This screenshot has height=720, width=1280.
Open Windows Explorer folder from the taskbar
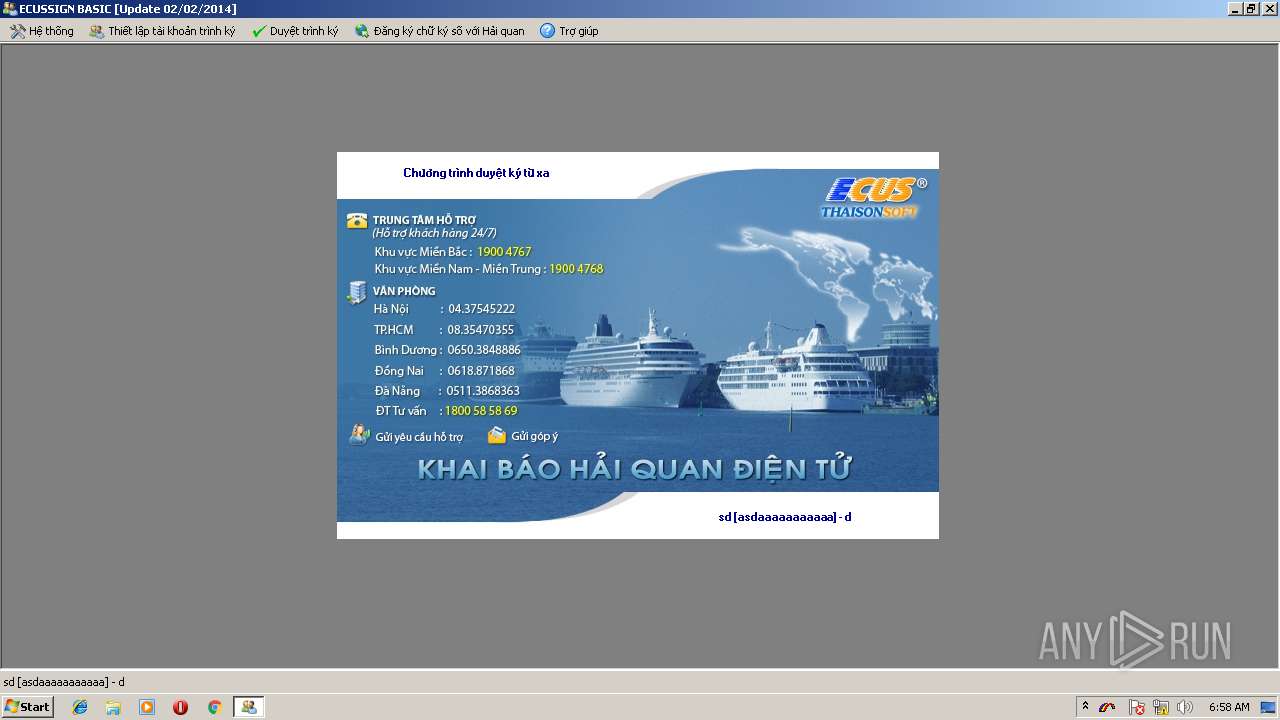click(113, 707)
